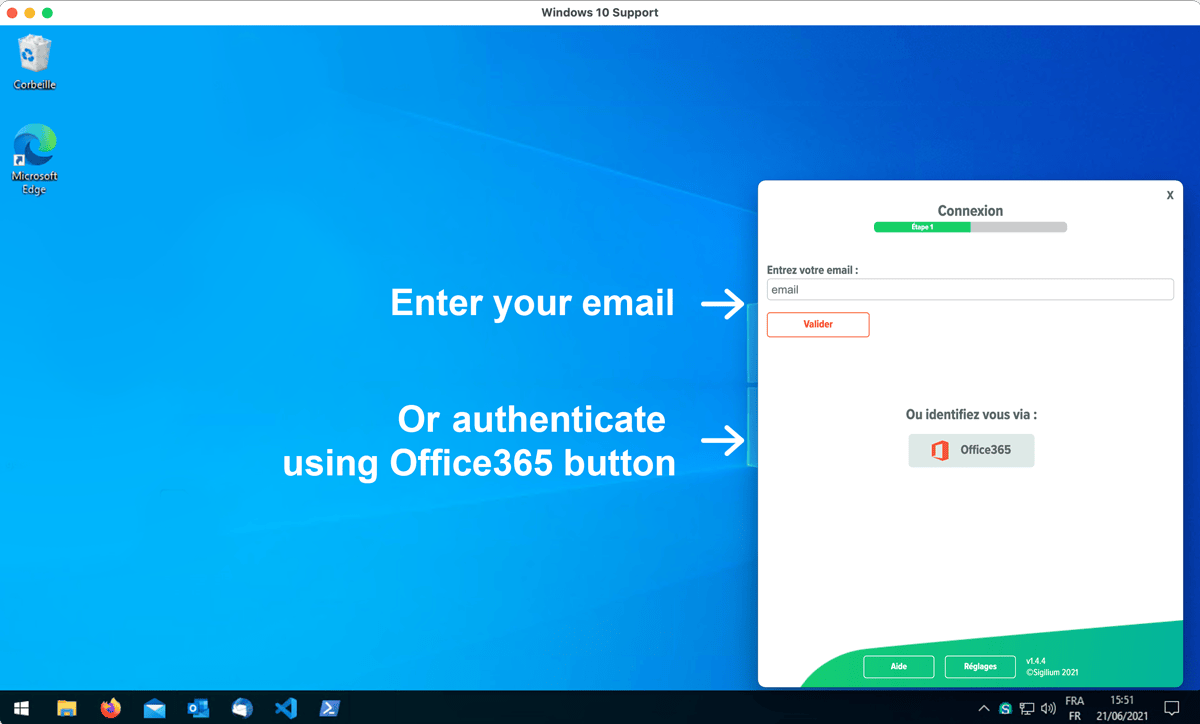This screenshot has width=1200, height=724.
Task: Focus the email input field
Action: click(969, 290)
